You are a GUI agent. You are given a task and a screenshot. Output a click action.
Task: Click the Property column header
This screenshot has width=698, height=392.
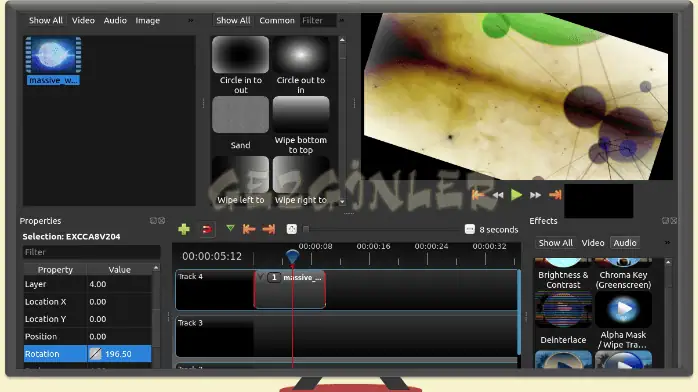[55, 270]
